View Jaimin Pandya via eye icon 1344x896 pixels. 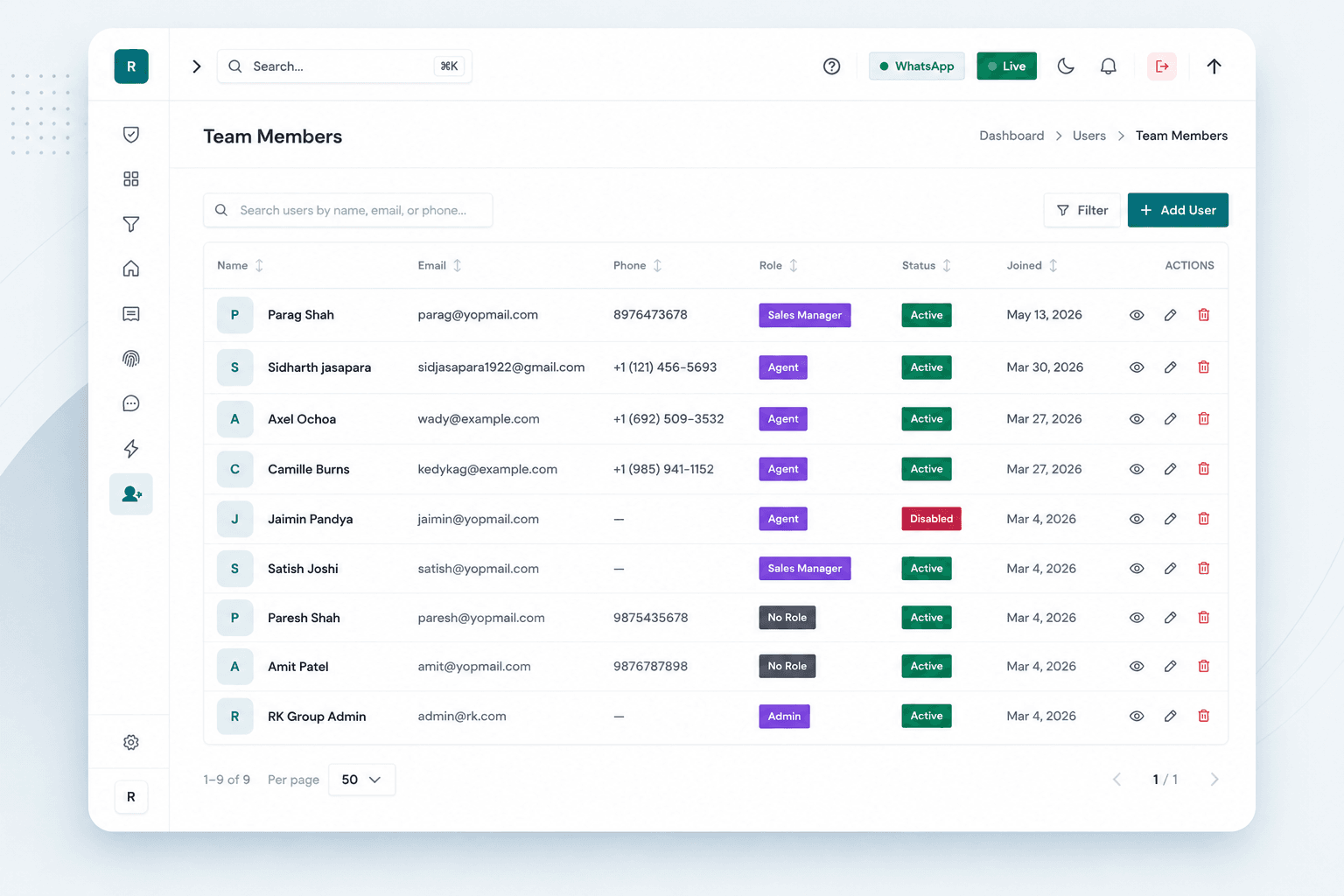pyautogui.click(x=1137, y=519)
